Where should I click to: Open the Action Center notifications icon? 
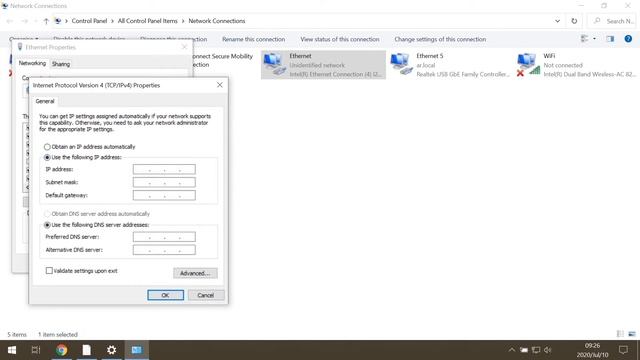(623, 350)
